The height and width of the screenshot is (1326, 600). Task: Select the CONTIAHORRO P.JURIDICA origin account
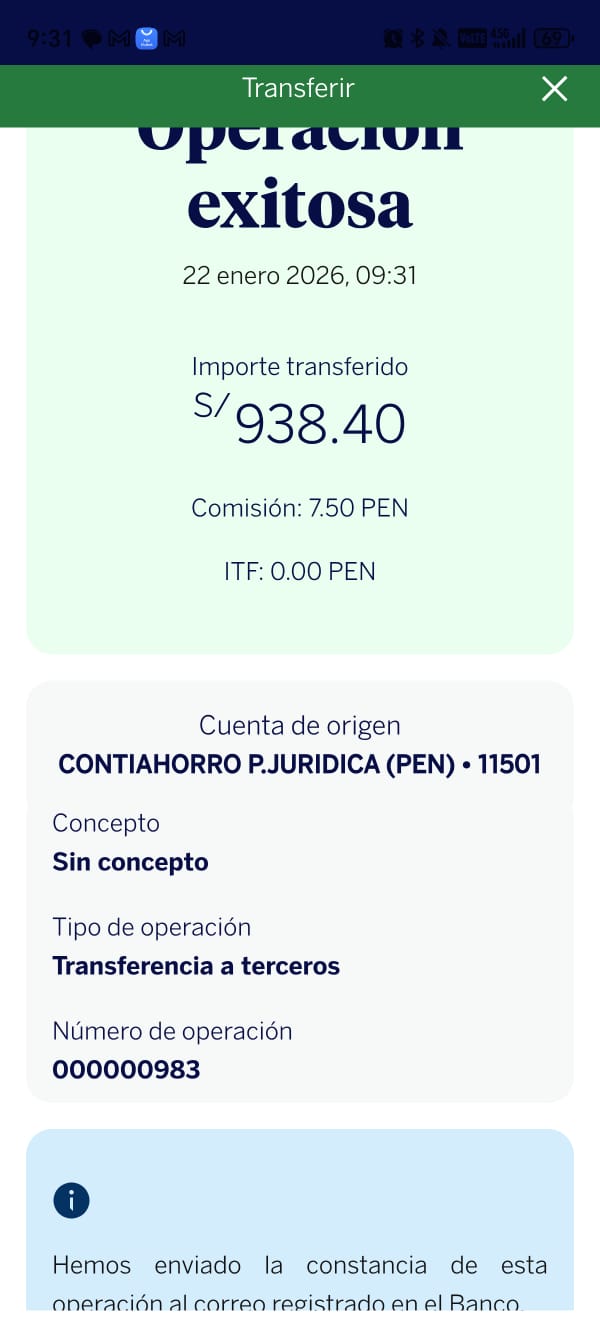pyautogui.click(x=300, y=764)
